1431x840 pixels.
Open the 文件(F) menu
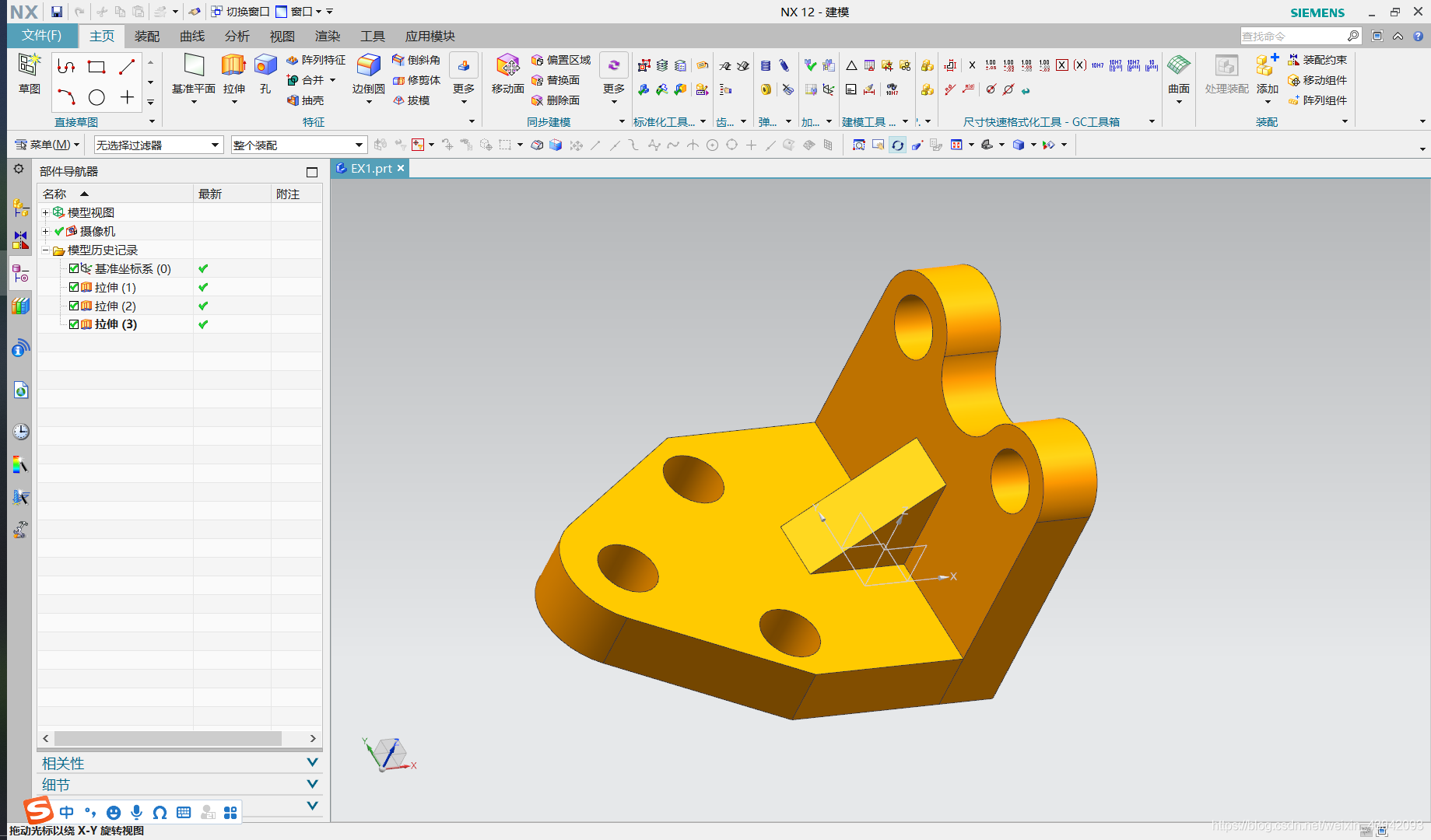[42, 36]
